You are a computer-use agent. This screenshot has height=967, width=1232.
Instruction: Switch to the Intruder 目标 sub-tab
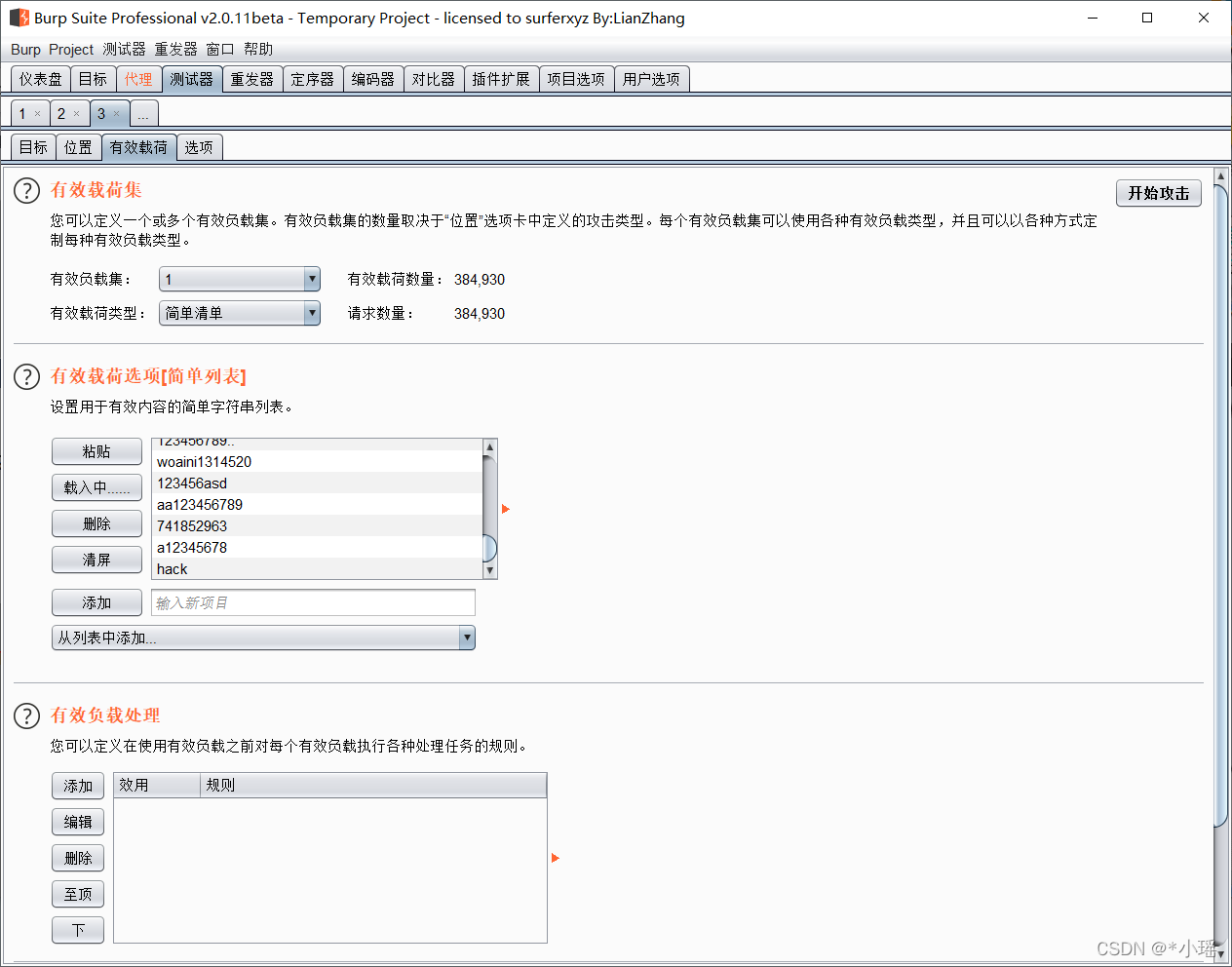33,147
